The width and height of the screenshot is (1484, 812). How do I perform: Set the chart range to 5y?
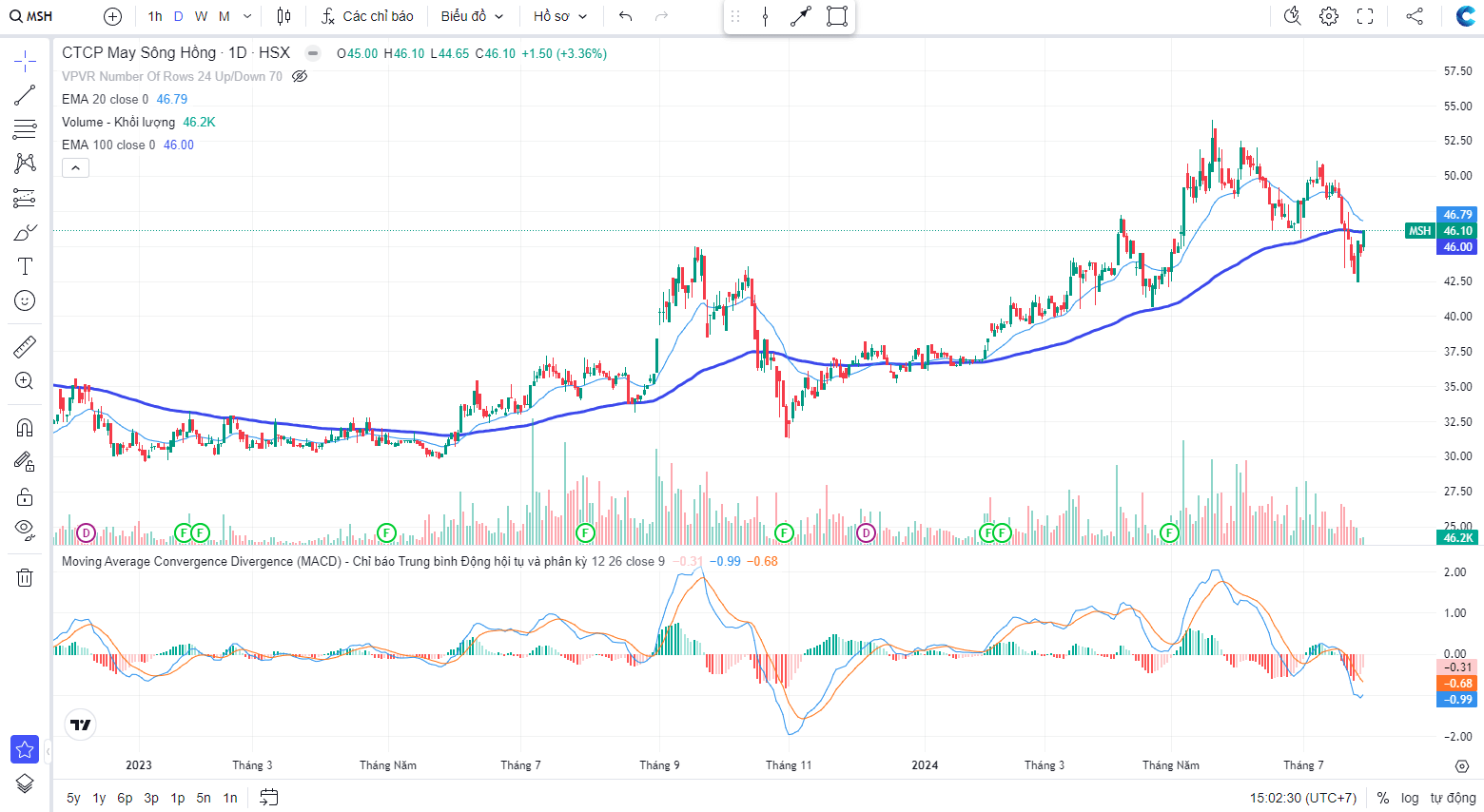(73, 798)
